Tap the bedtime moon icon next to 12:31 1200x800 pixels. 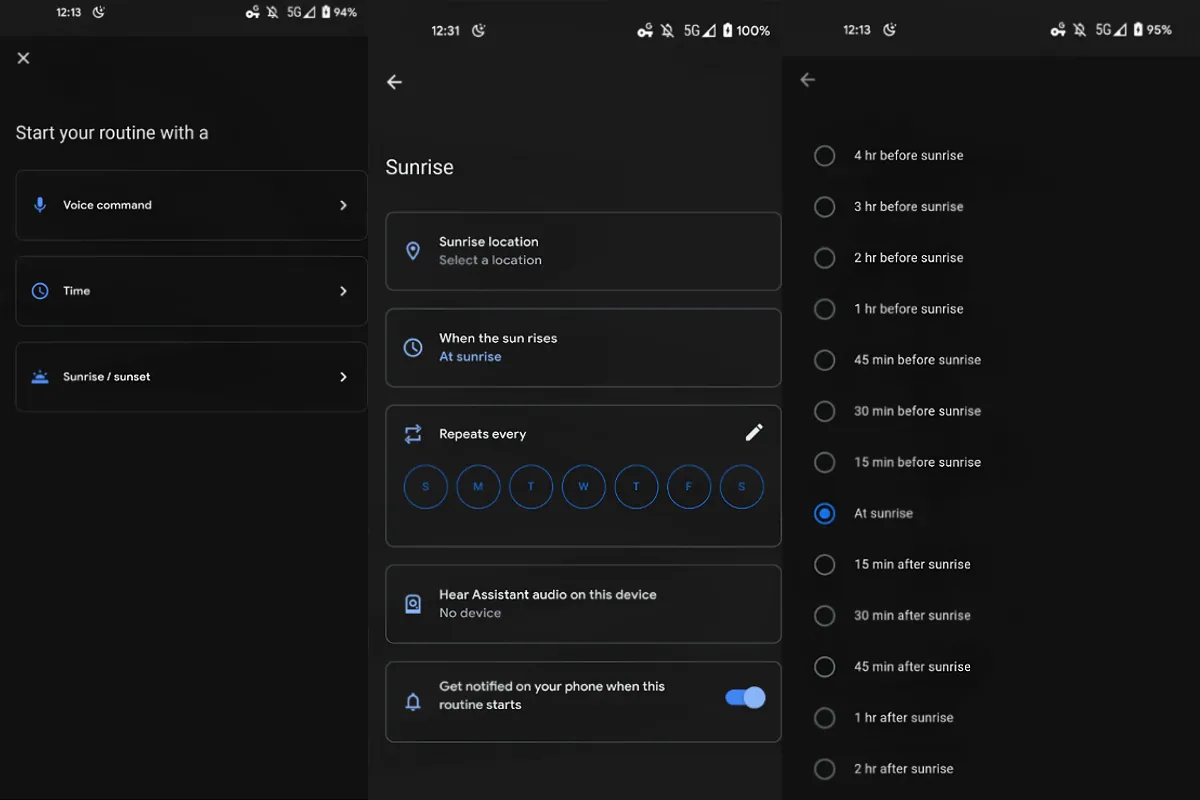click(479, 31)
